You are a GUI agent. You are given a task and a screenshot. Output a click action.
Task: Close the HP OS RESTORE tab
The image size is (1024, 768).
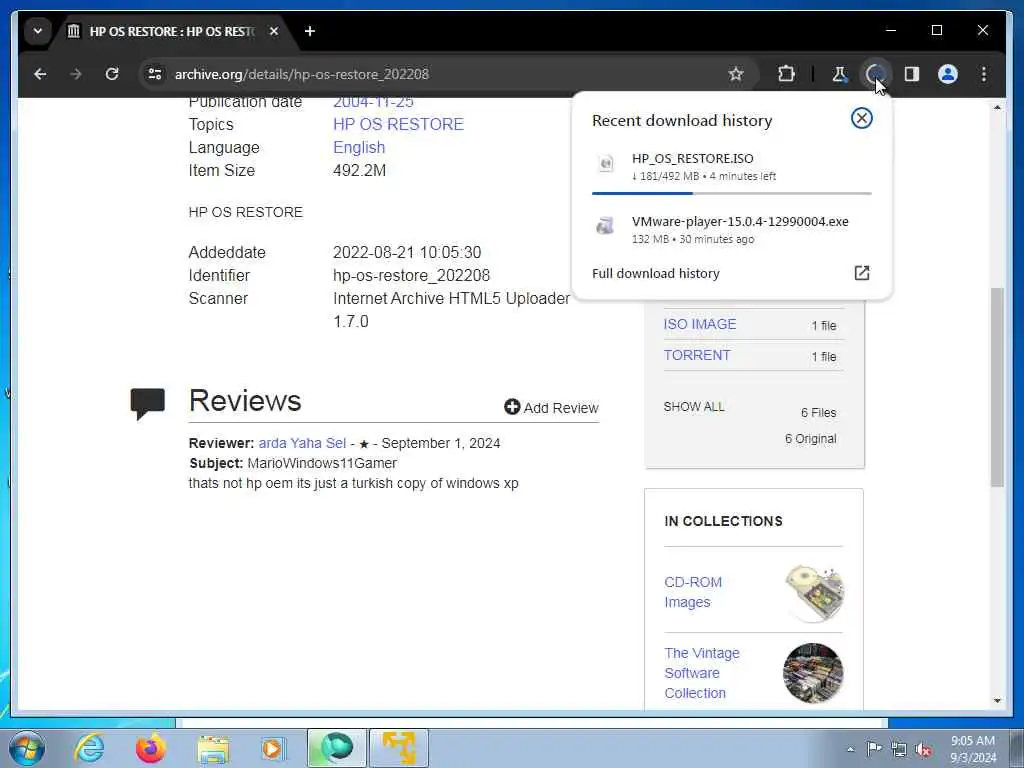coord(274,31)
